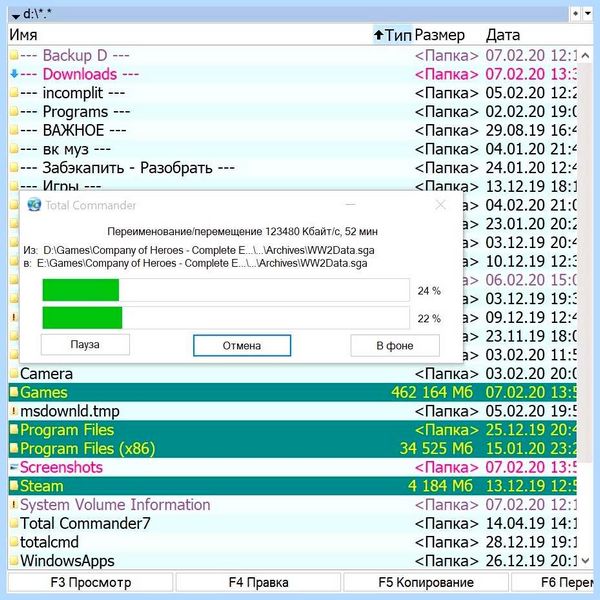
Task: Select the 'Screenshots' folder name
Action: click(61, 468)
